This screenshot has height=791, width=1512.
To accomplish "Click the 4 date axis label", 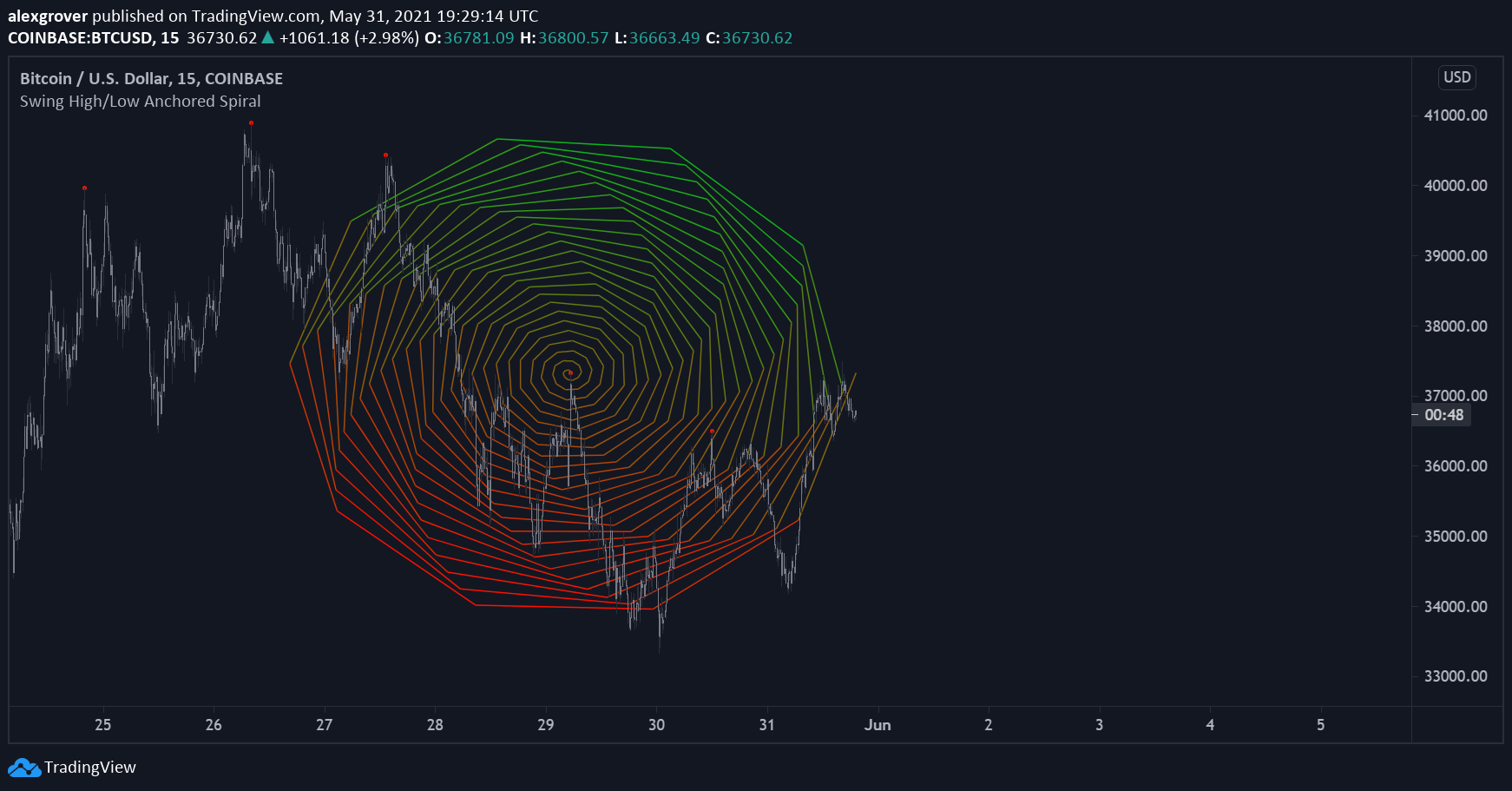I will 1210,725.
